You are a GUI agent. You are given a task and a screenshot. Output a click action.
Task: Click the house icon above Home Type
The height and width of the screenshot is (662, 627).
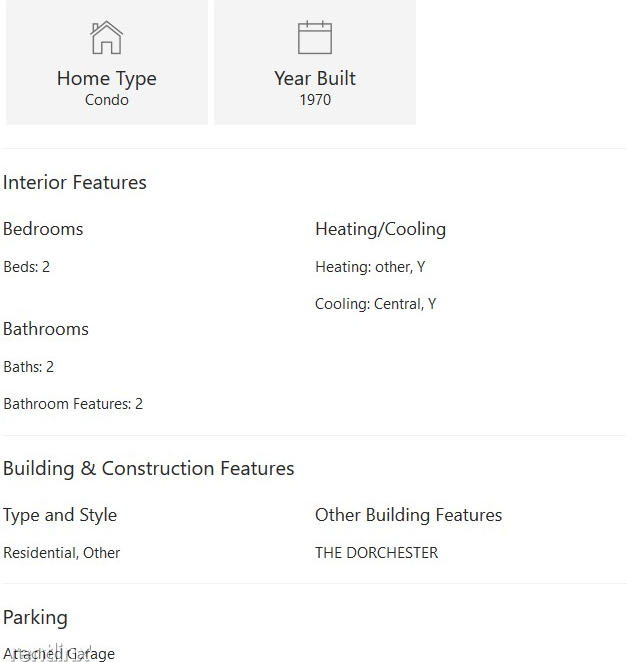[106, 38]
